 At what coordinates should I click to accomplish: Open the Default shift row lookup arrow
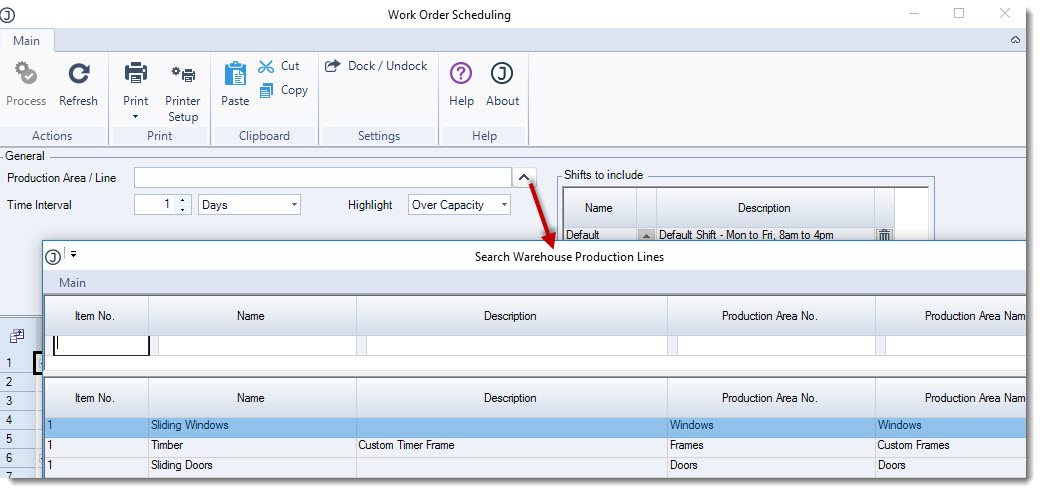point(646,235)
